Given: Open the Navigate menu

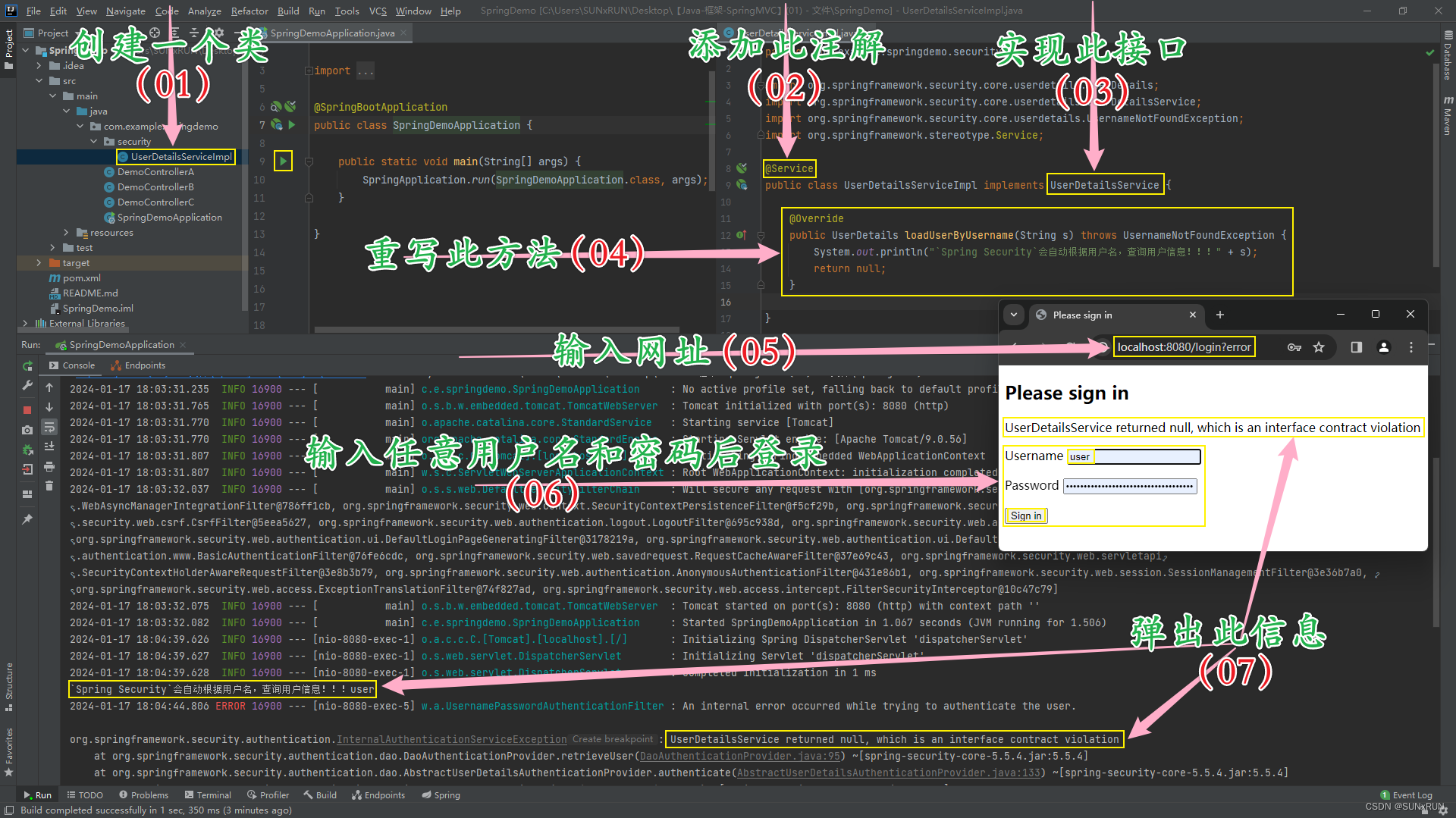Looking at the screenshot, I should [x=125, y=11].
